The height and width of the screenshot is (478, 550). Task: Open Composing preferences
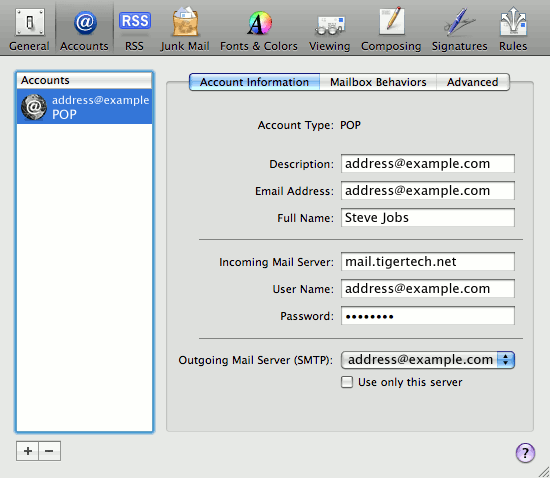pyautogui.click(x=391, y=30)
